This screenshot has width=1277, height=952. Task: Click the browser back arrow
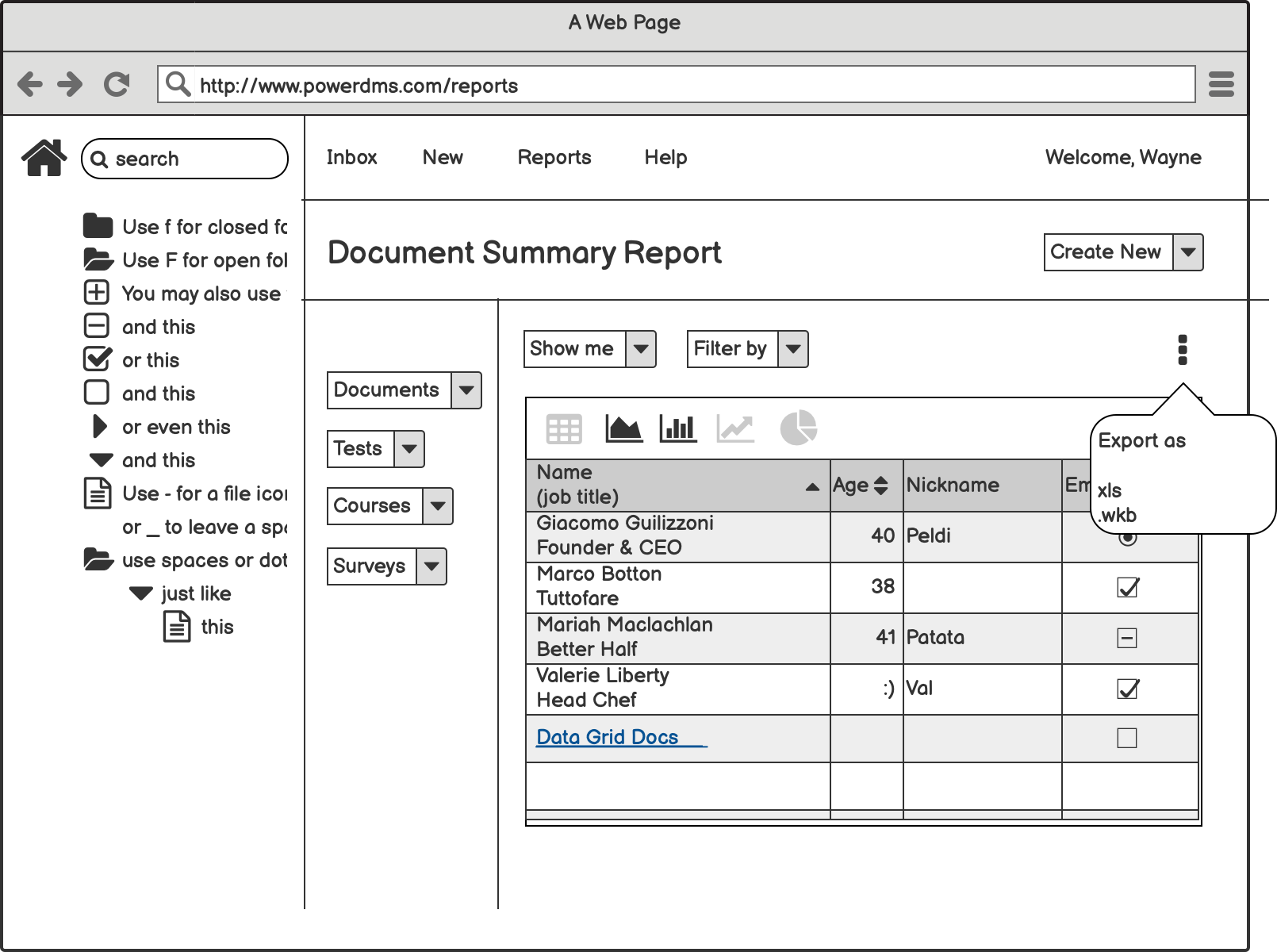30,84
